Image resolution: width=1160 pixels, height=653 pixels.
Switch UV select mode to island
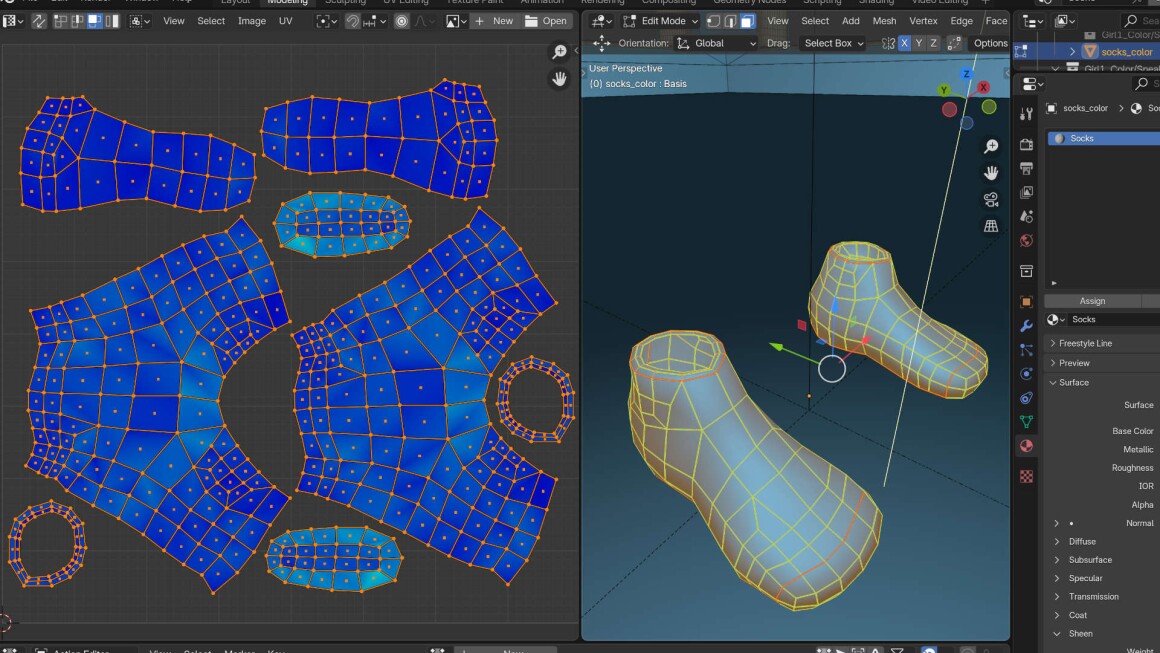coord(112,21)
